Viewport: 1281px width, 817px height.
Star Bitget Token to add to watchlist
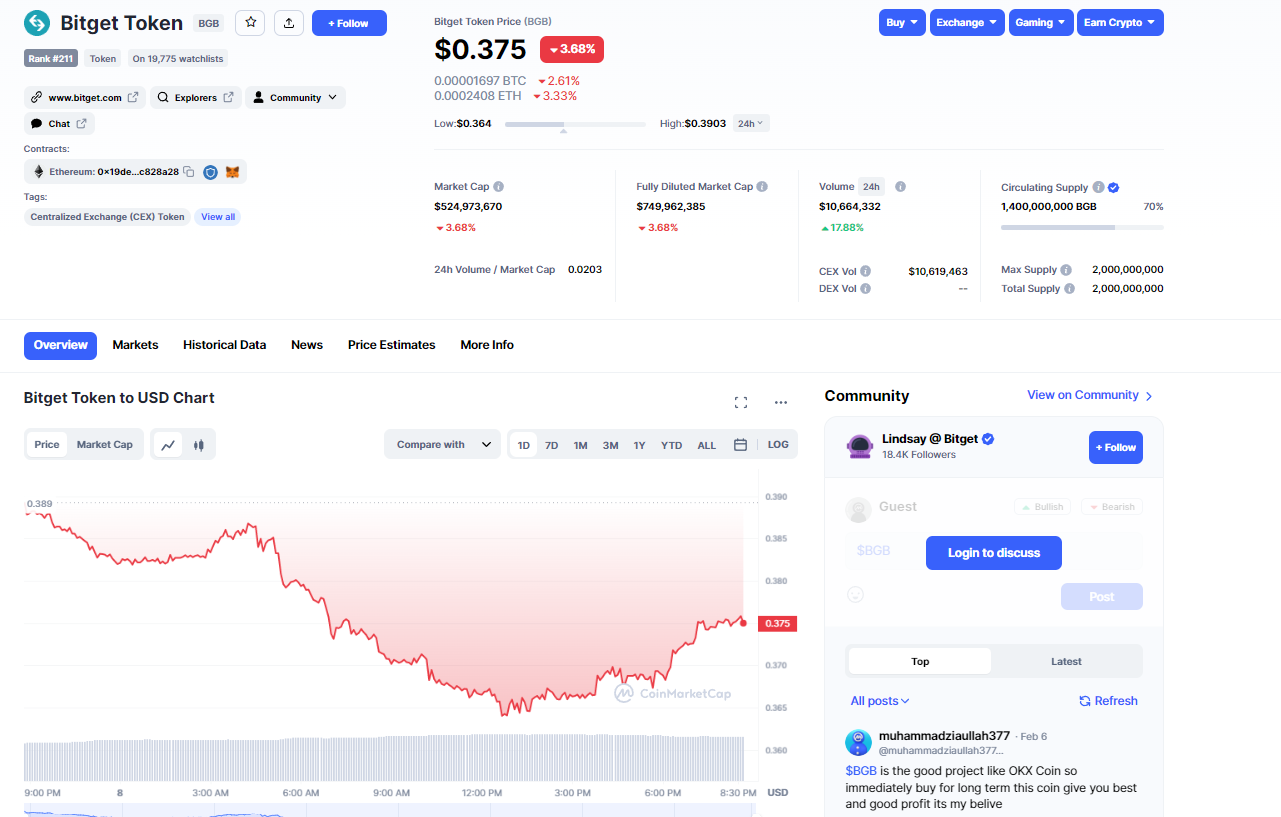point(250,23)
